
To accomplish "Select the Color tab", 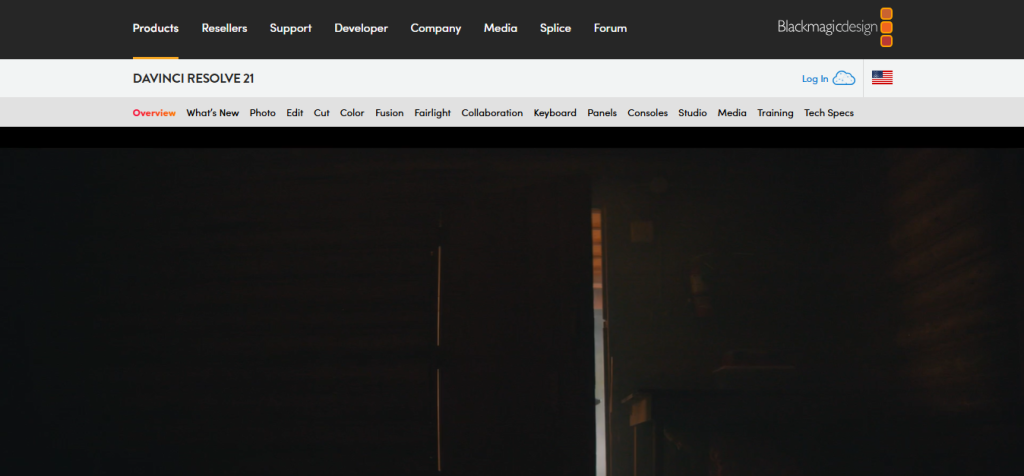I will 352,113.
